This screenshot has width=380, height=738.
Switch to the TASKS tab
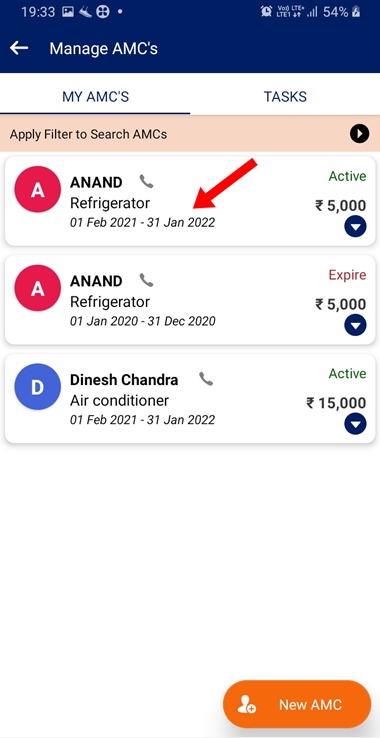(x=285, y=96)
